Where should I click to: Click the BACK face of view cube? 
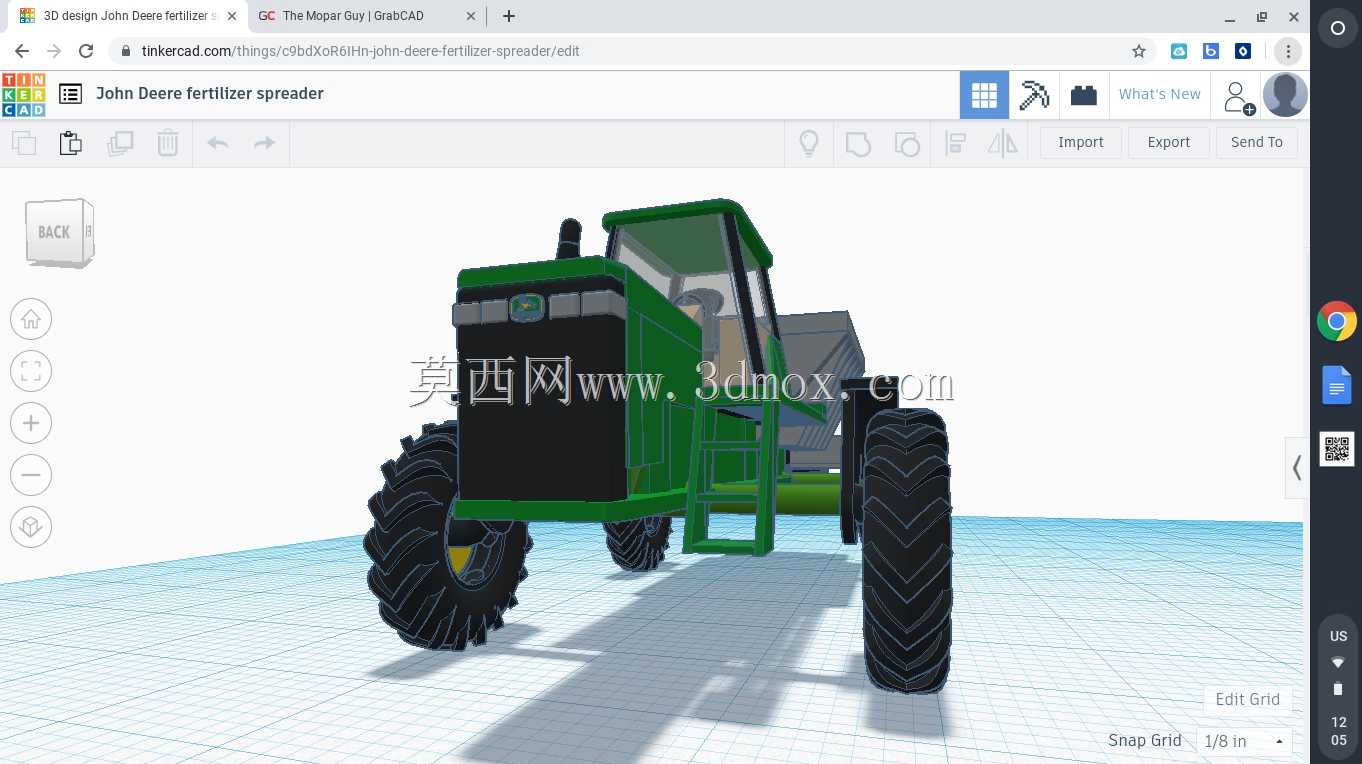[x=54, y=233]
